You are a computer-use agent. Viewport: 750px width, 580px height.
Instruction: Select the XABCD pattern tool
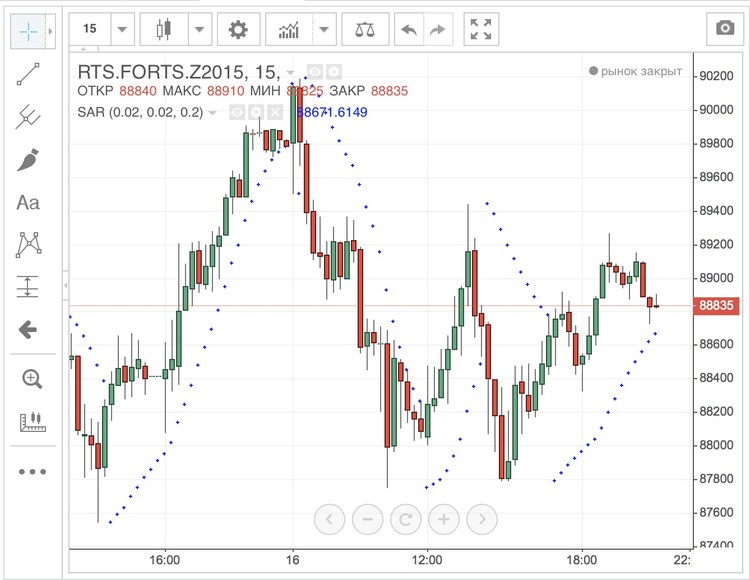coord(28,245)
